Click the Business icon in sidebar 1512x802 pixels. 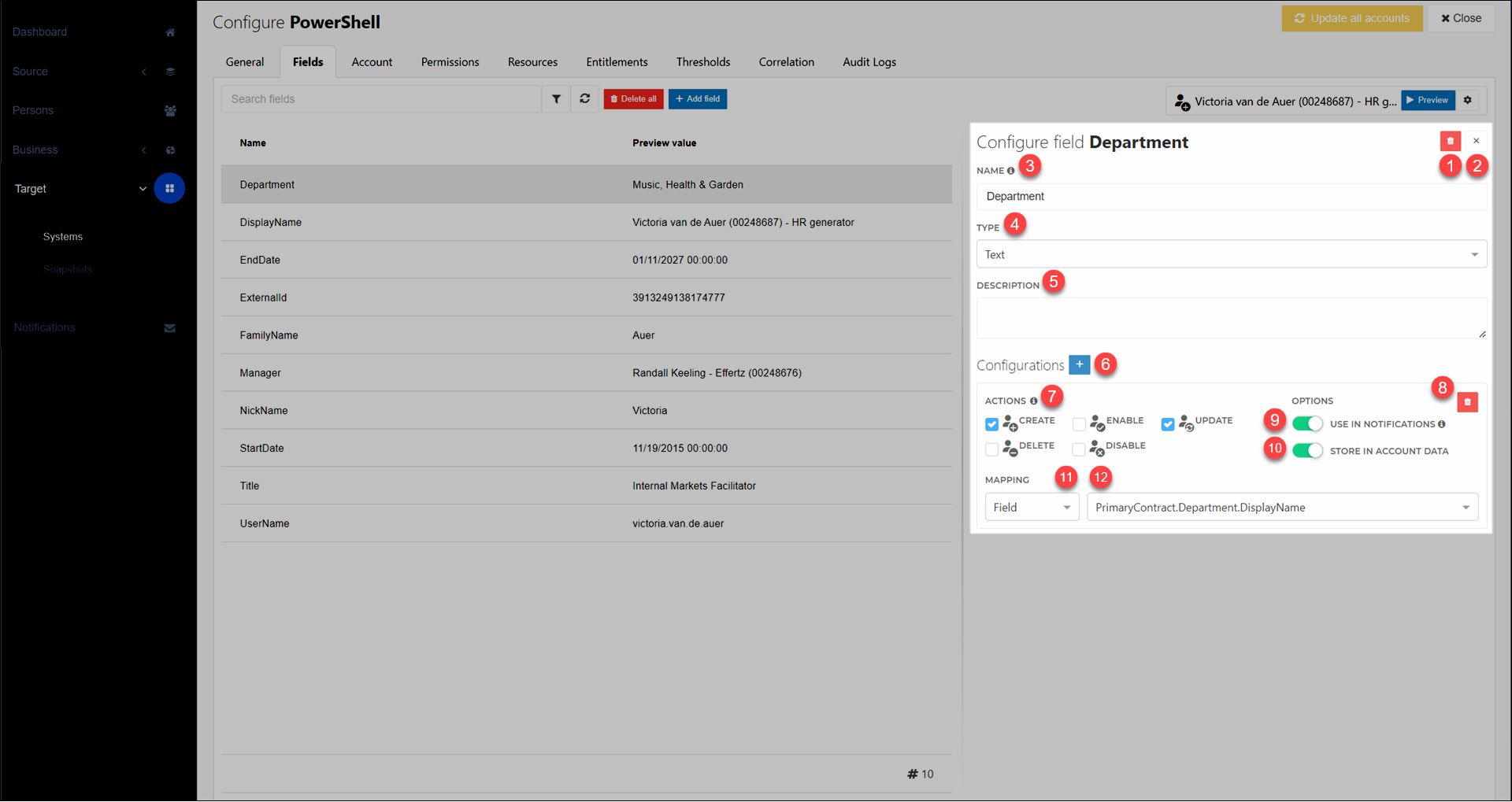click(x=170, y=150)
